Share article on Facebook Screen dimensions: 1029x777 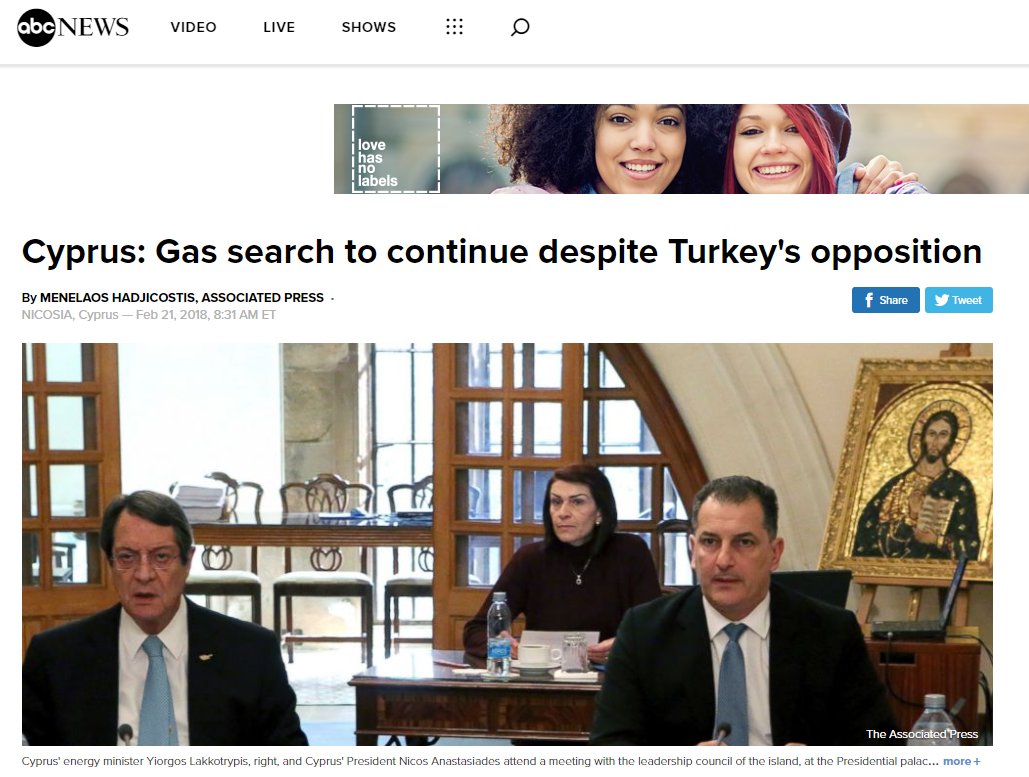coord(885,300)
